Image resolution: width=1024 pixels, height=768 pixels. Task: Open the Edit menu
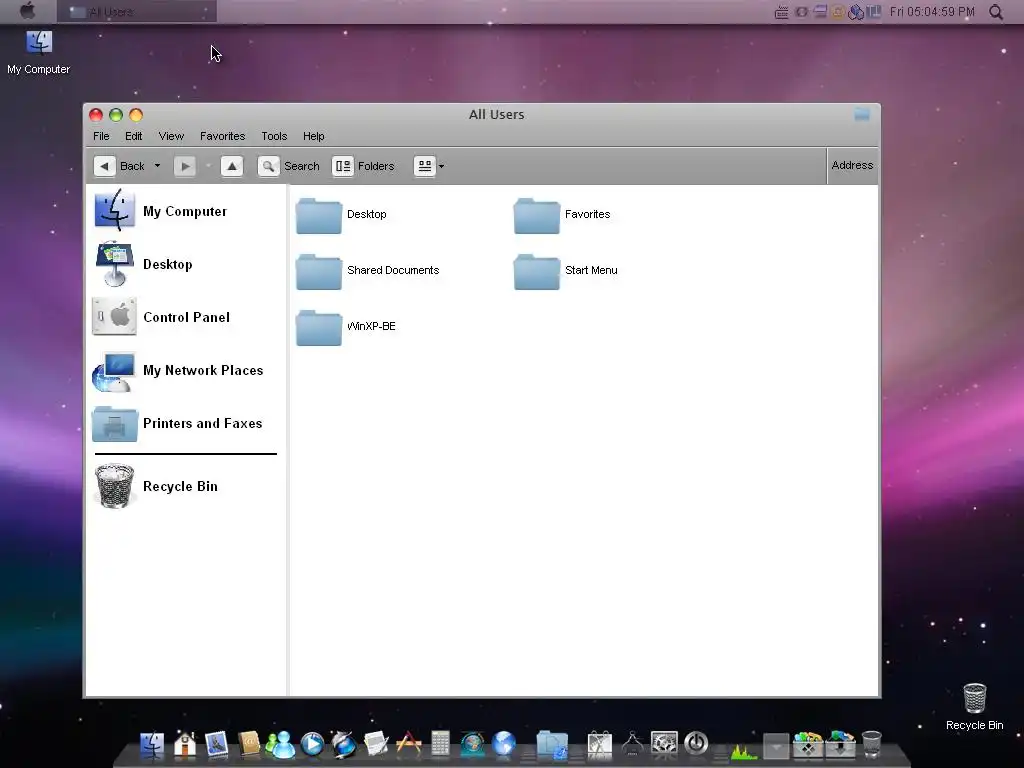134,136
